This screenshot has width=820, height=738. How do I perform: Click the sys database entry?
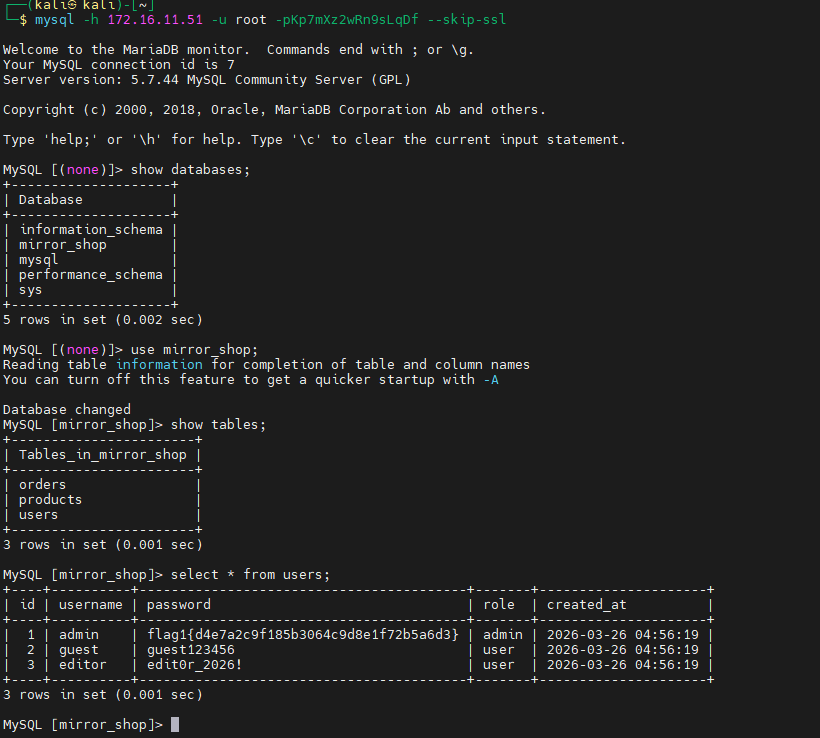[30, 289]
